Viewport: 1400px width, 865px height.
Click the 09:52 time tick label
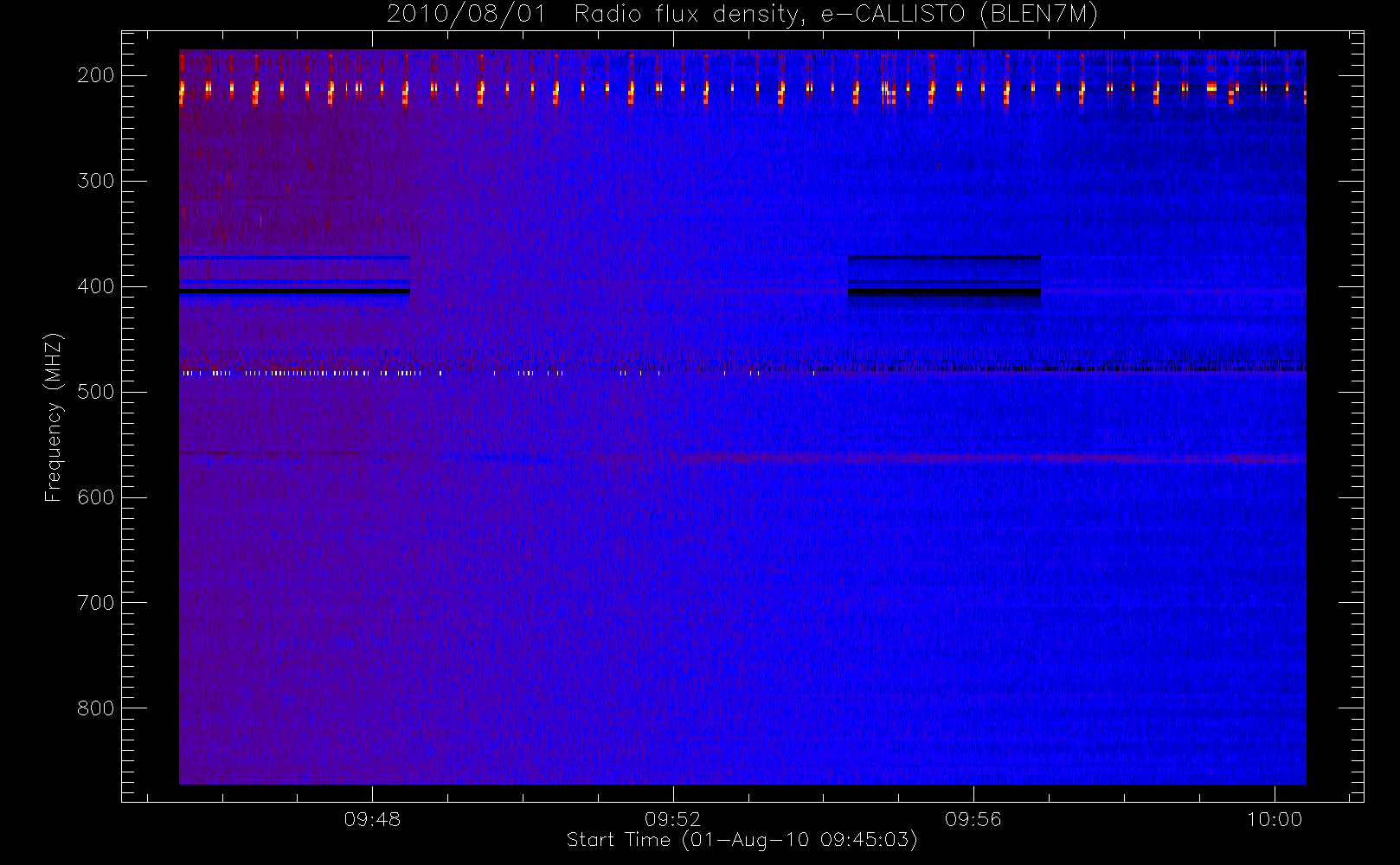tap(672, 819)
